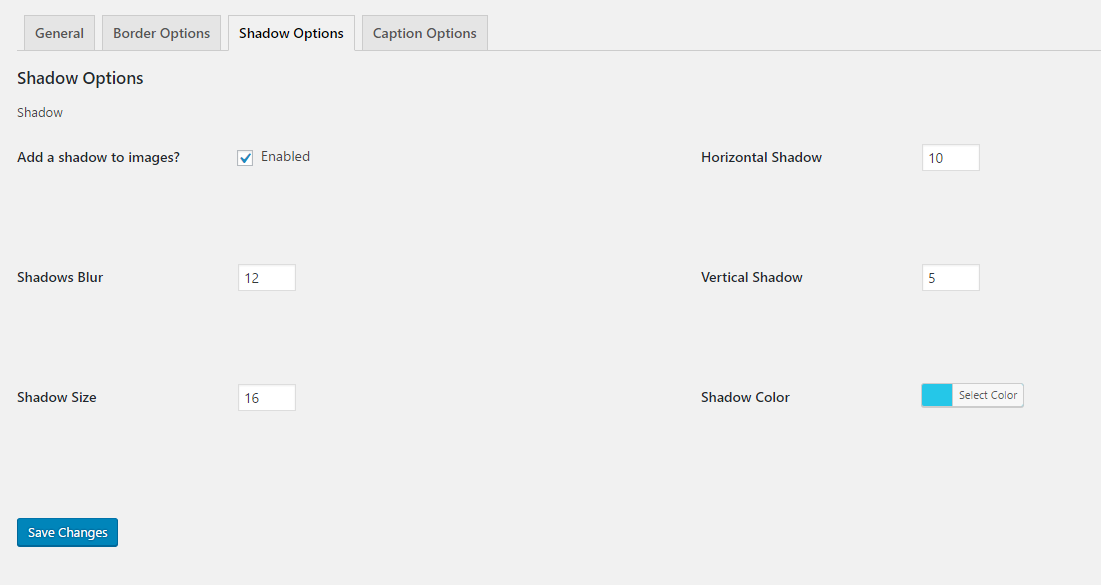This screenshot has width=1101, height=585.
Task: Click the Horizontal Shadow label
Action: click(x=761, y=158)
